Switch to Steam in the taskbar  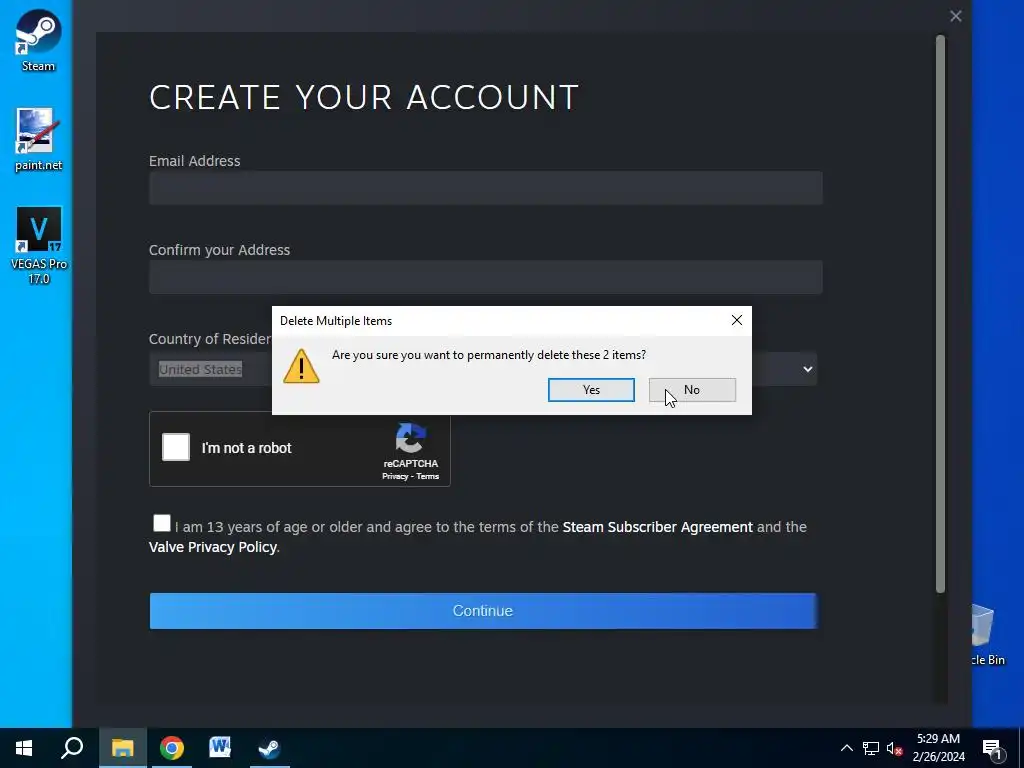click(269, 748)
